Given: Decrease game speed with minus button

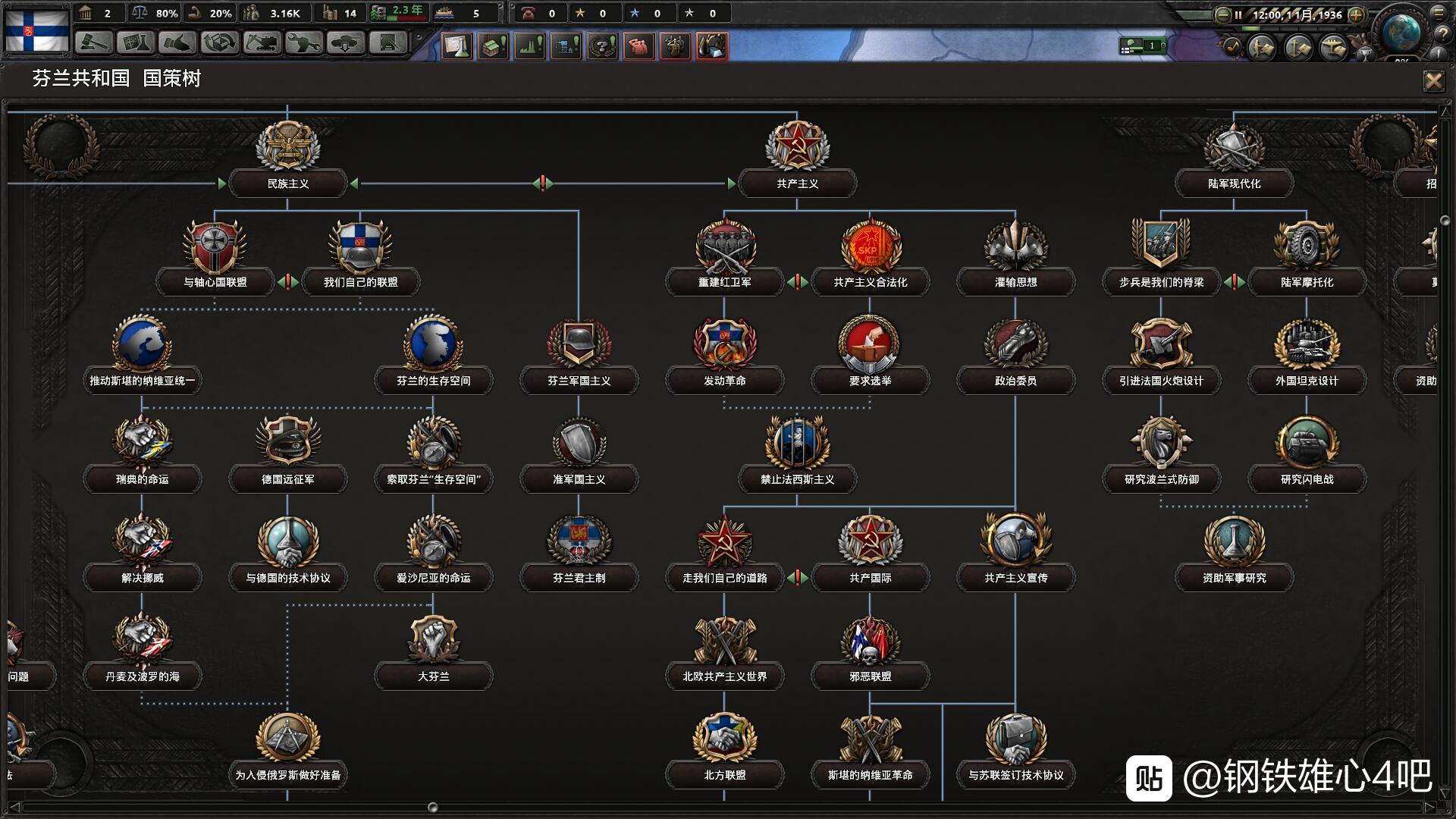Looking at the screenshot, I should (x=1222, y=14).
